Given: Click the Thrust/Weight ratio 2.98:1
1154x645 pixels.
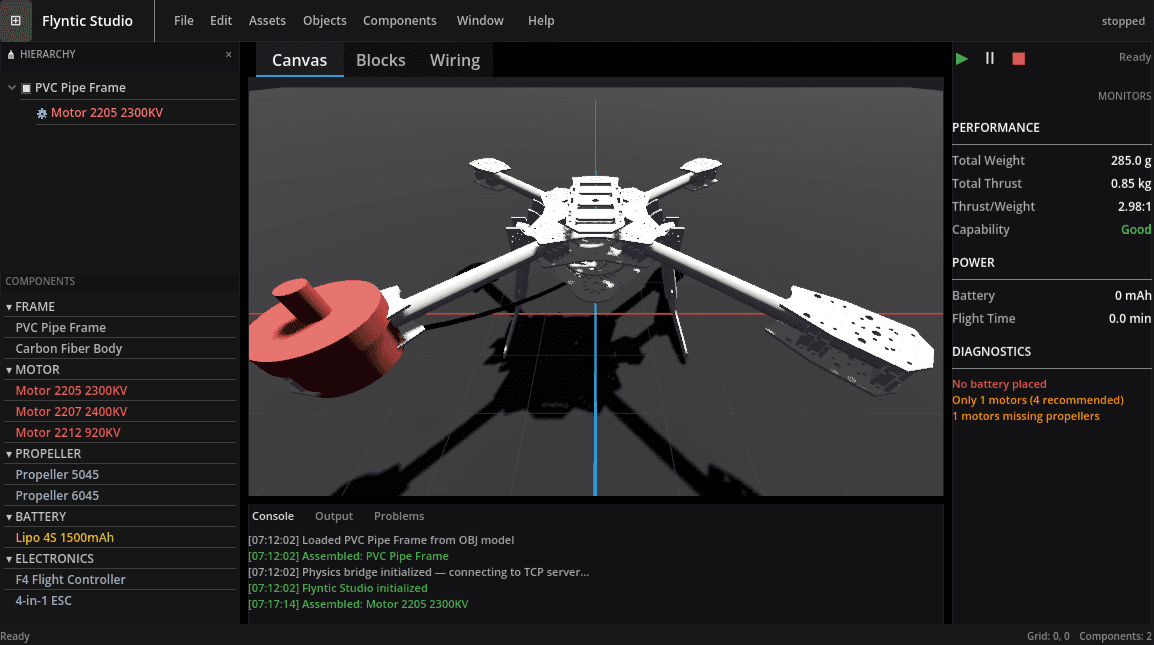Looking at the screenshot, I should click(1134, 207).
